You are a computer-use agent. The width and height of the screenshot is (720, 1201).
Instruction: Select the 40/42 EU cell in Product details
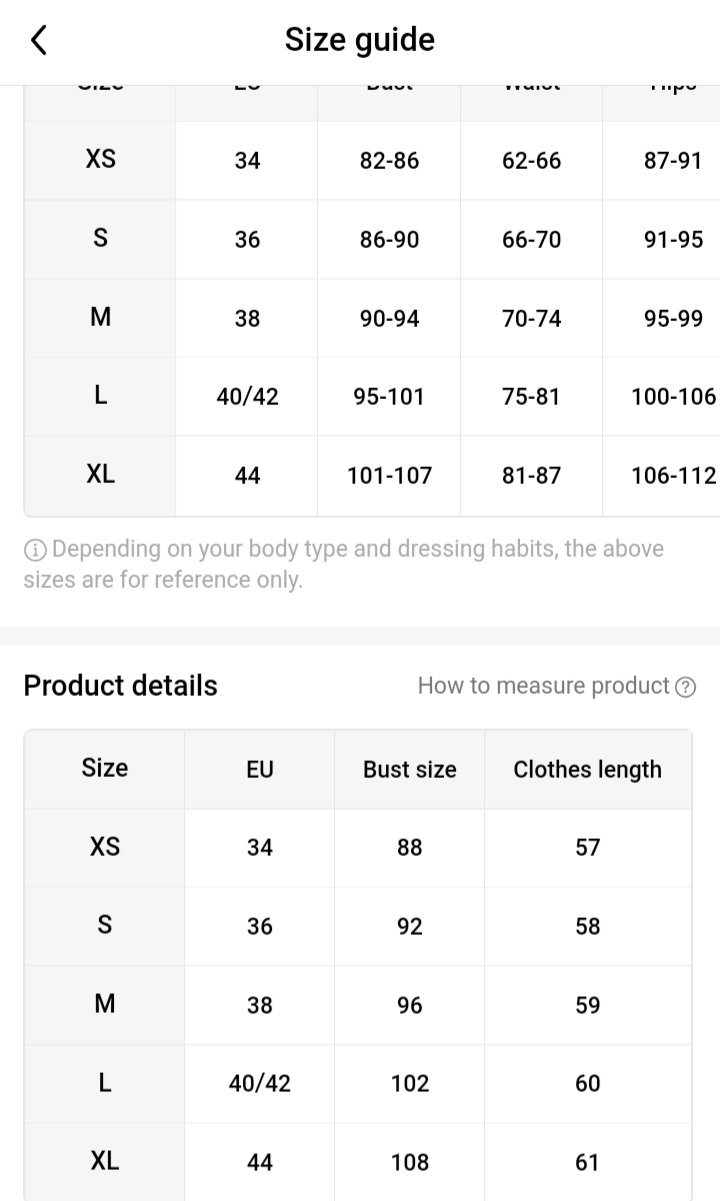pos(259,1083)
